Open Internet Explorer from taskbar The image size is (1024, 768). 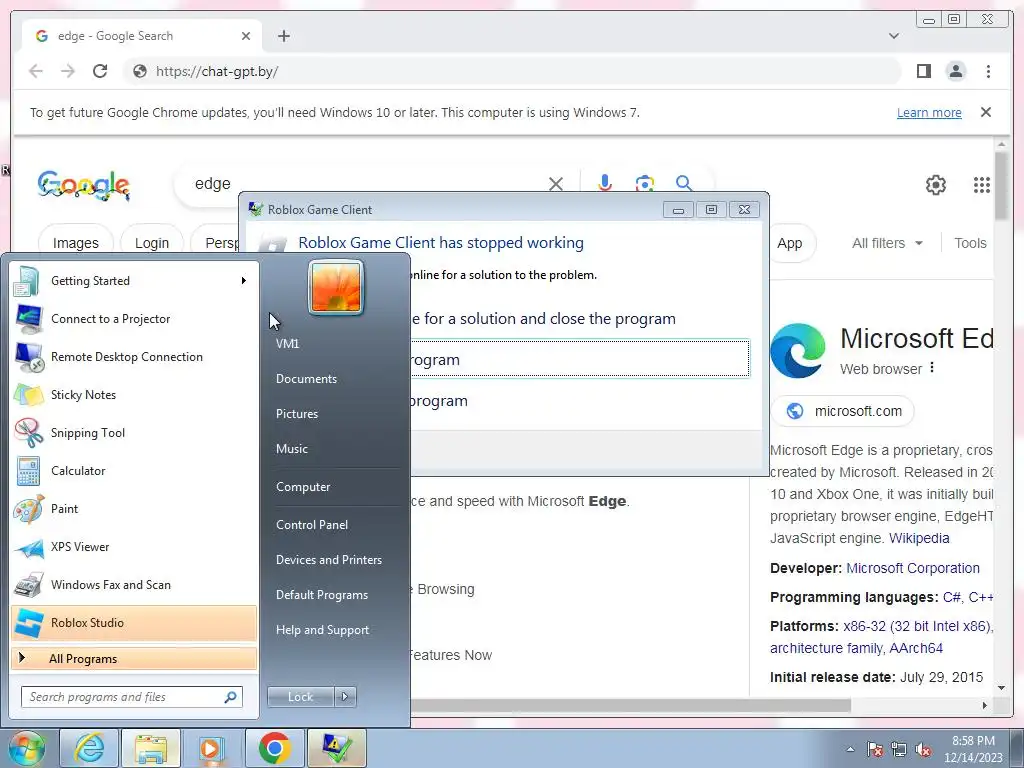(x=89, y=748)
